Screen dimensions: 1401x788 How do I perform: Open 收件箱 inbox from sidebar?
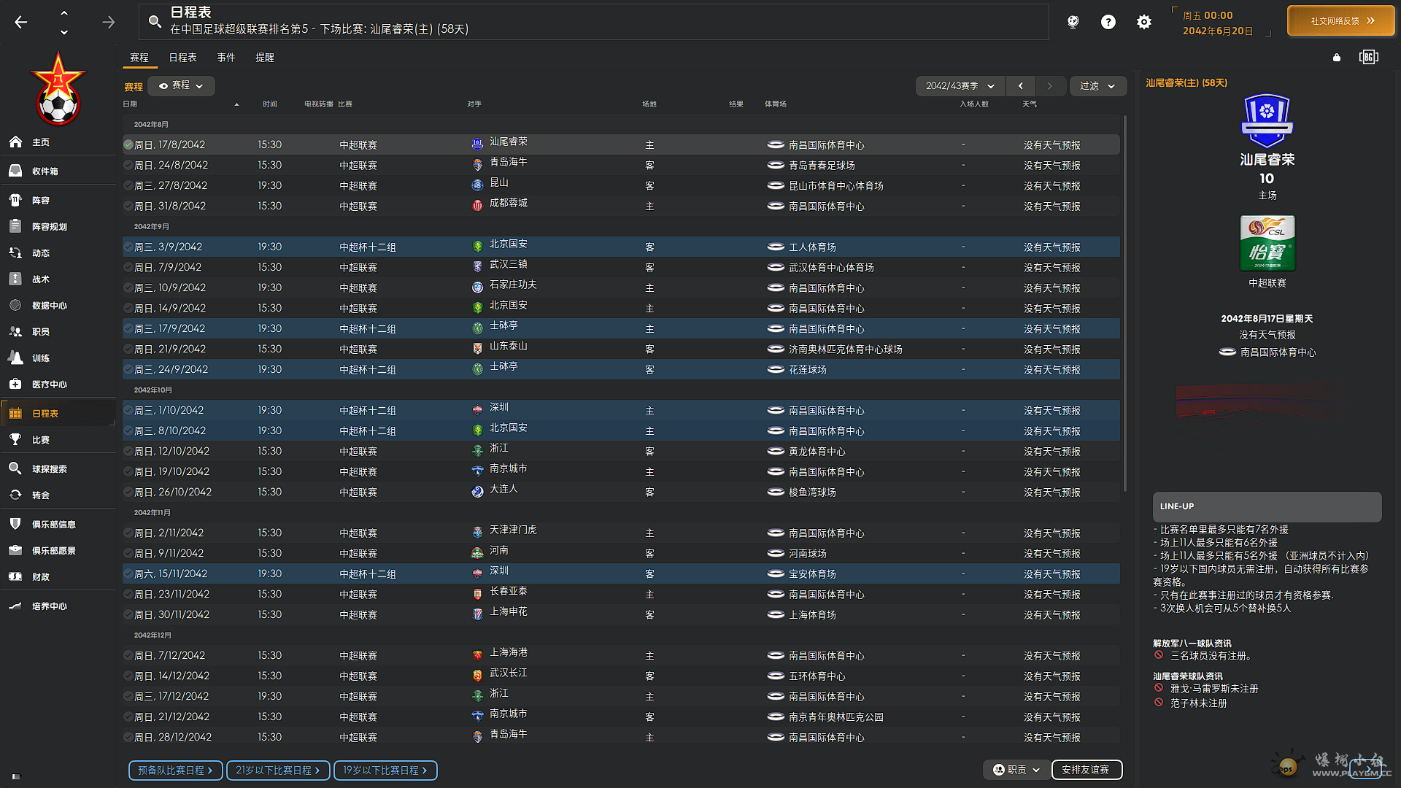[x=15, y=171]
